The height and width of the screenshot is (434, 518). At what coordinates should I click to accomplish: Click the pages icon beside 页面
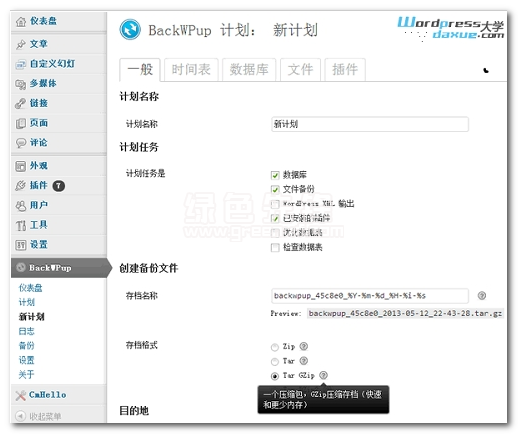pos(21,123)
